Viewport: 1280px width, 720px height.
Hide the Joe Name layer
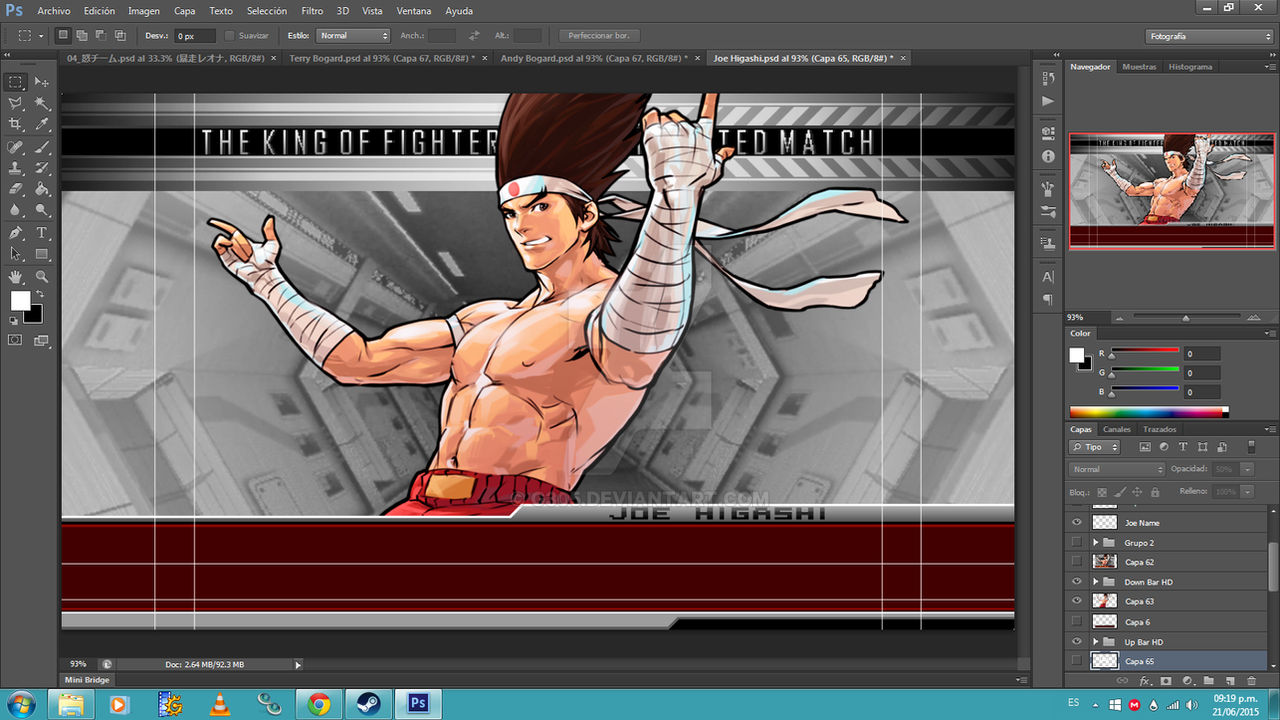(x=1077, y=522)
